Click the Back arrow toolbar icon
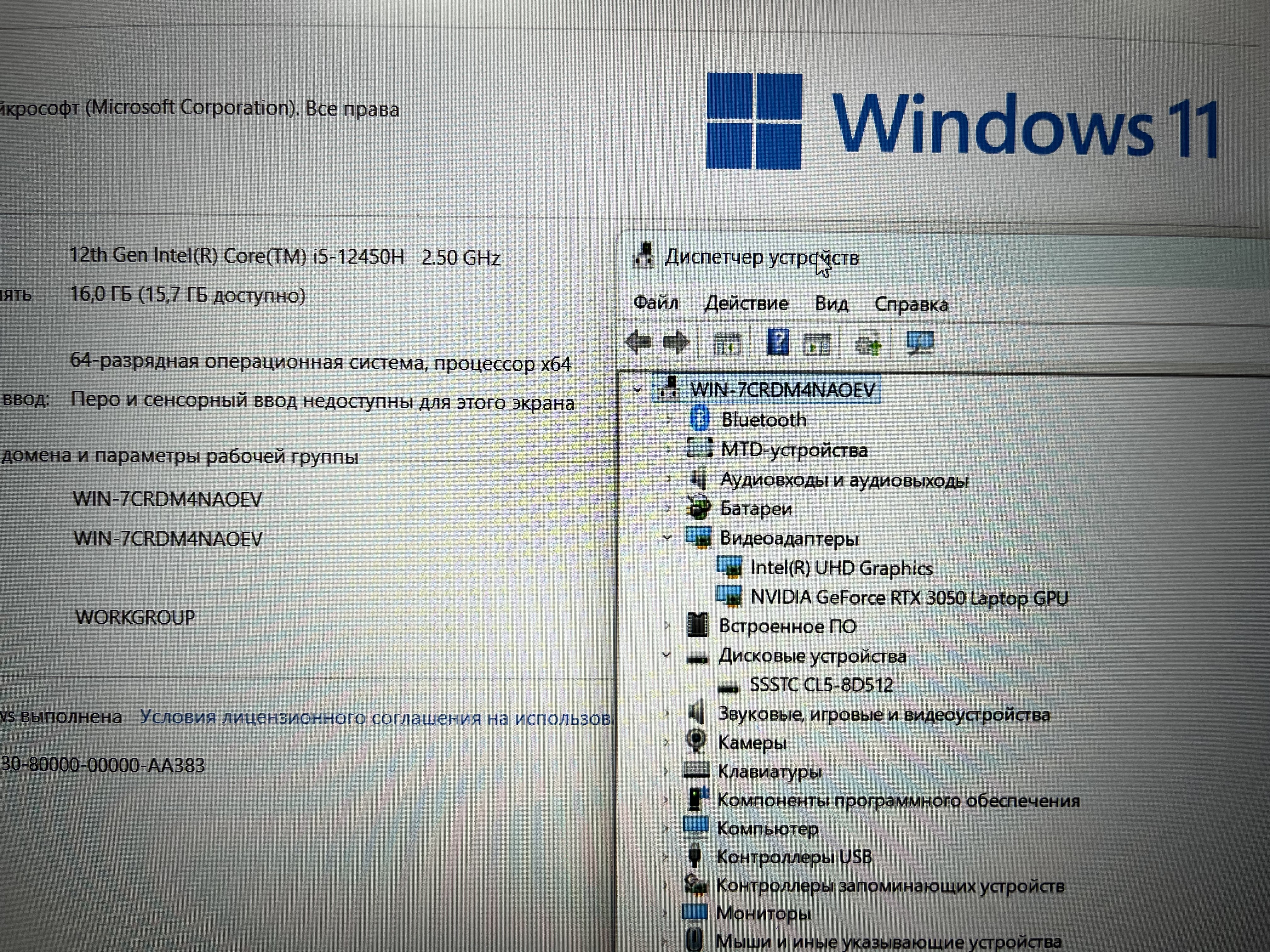The height and width of the screenshot is (952, 1270). tap(638, 343)
